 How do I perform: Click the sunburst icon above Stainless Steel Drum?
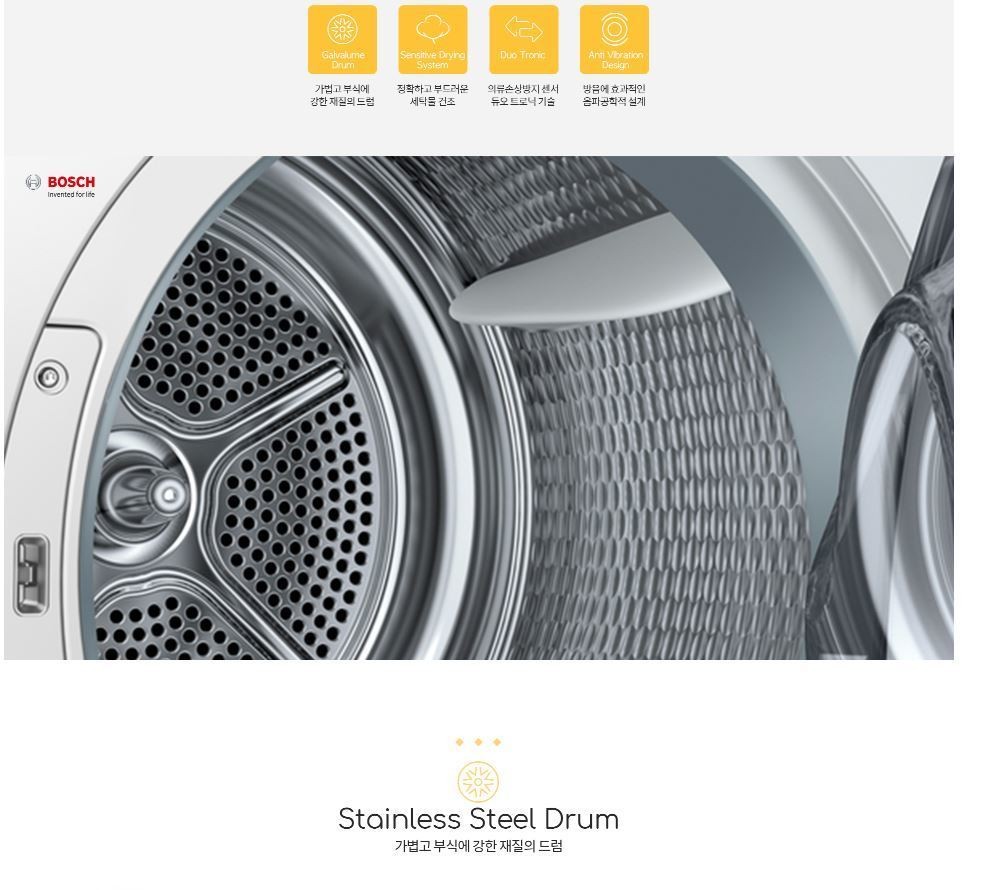[478, 781]
